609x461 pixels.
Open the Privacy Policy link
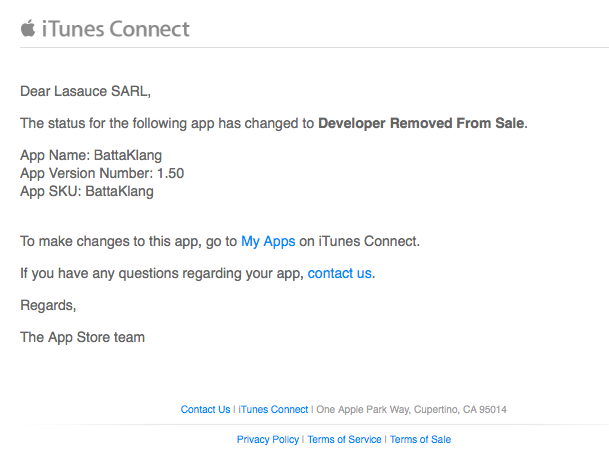tap(268, 439)
